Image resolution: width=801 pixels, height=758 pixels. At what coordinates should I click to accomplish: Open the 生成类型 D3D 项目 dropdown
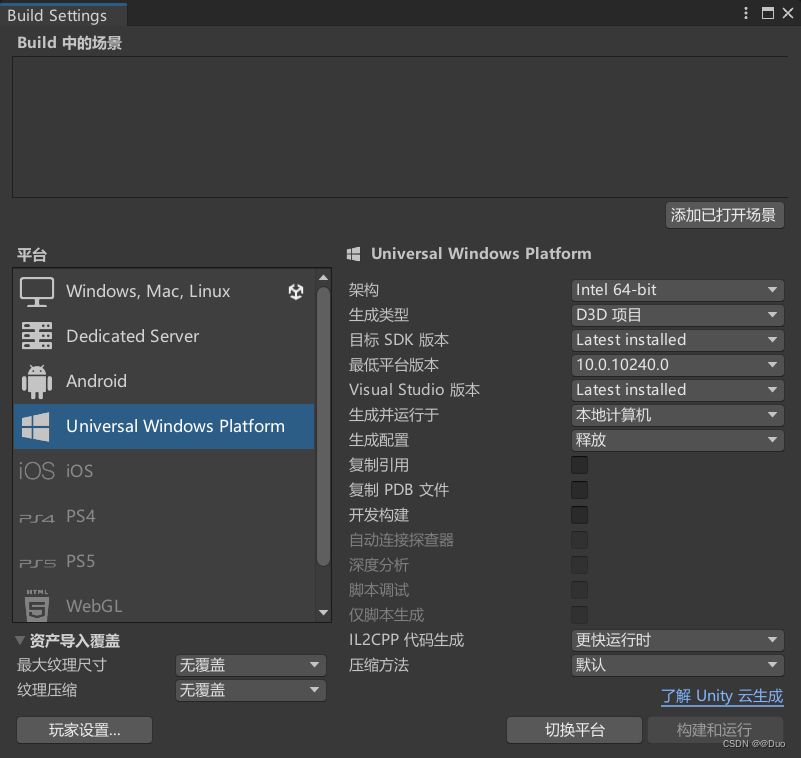pyautogui.click(x=677, y=315)
